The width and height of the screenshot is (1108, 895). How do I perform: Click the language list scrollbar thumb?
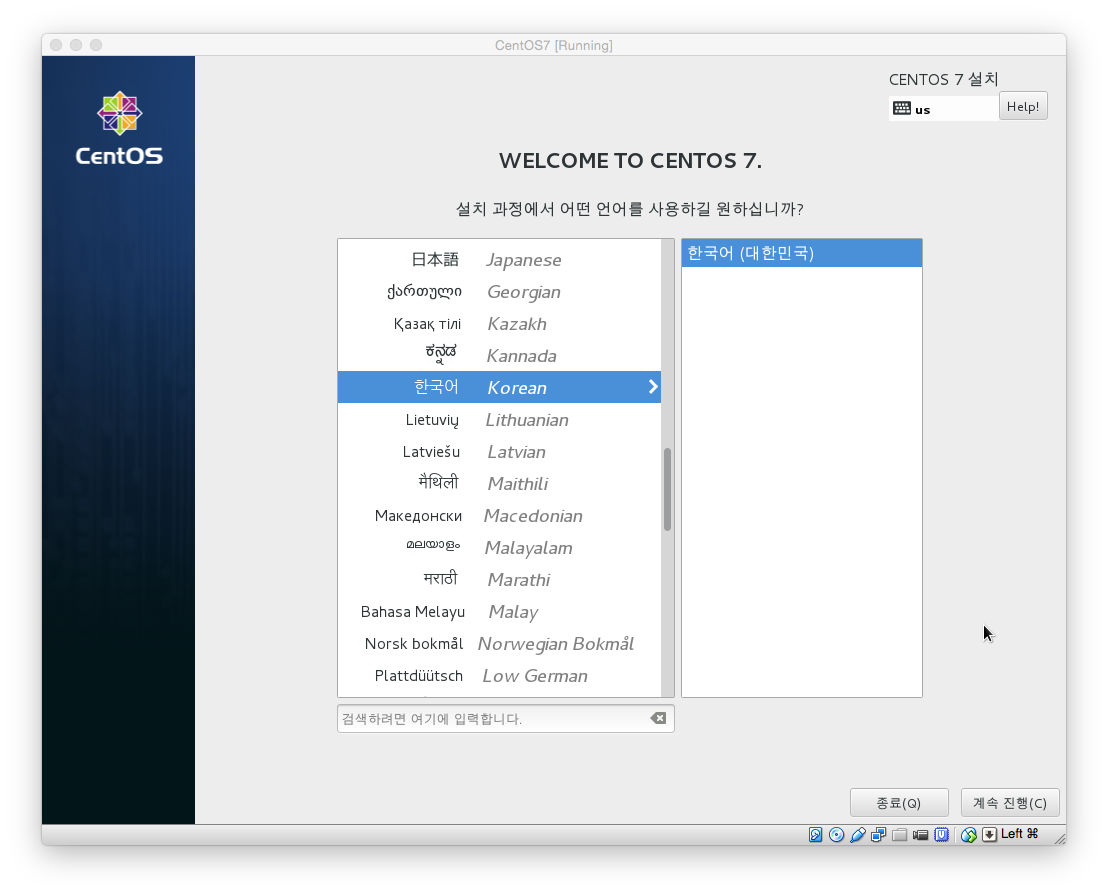pos(667,489)
